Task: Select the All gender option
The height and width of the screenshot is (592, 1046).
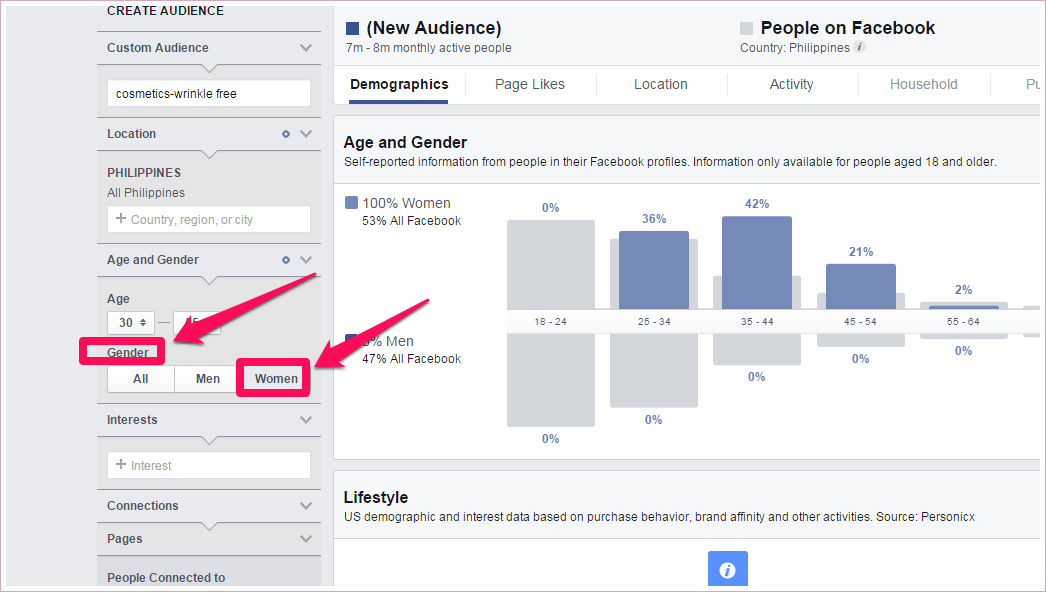Action: coord(141,379)
